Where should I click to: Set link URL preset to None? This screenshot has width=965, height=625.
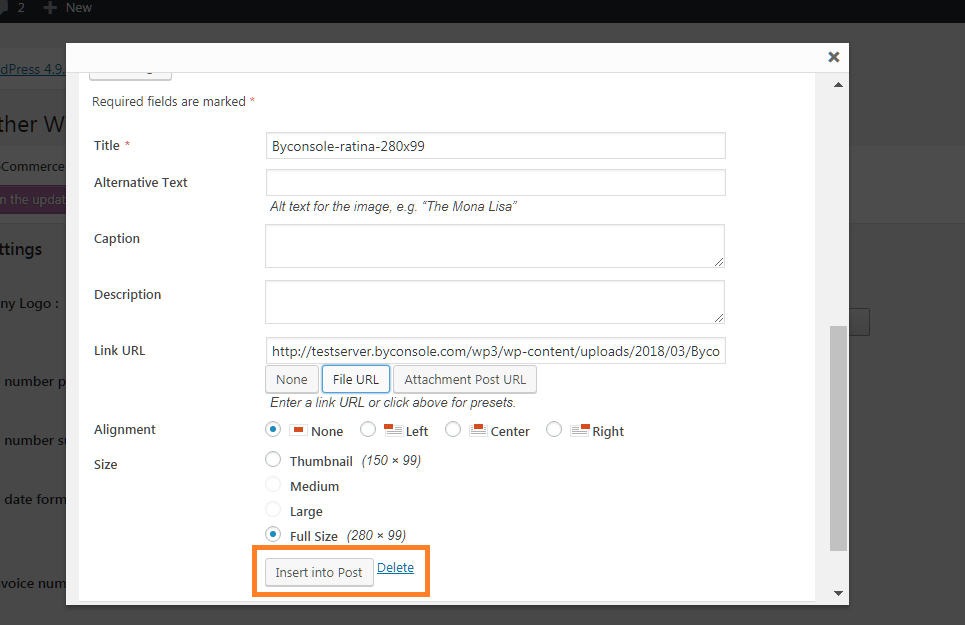click(292, 380)
